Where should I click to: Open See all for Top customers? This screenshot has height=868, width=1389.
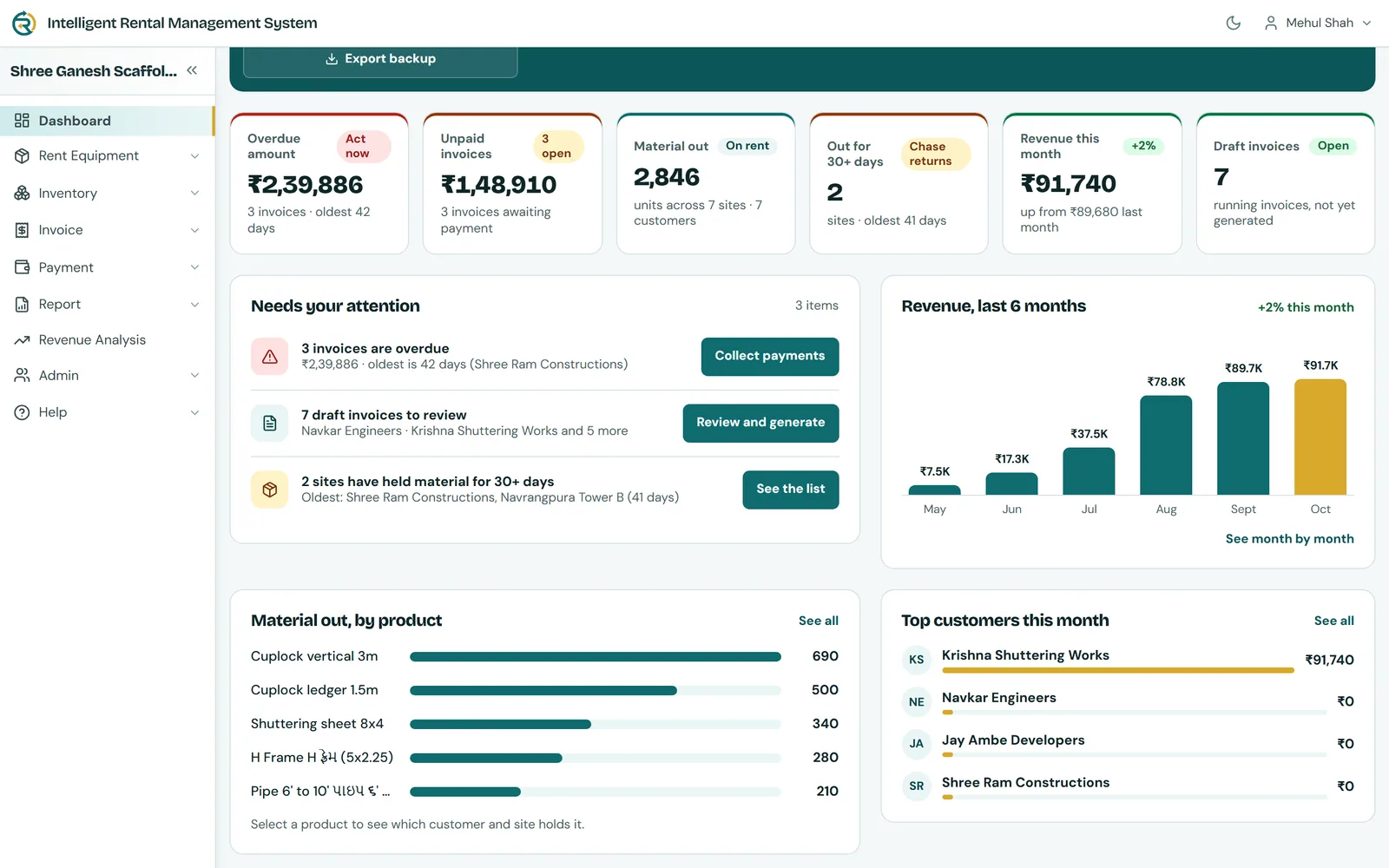pyautogui.click(x=1333, y=621)
